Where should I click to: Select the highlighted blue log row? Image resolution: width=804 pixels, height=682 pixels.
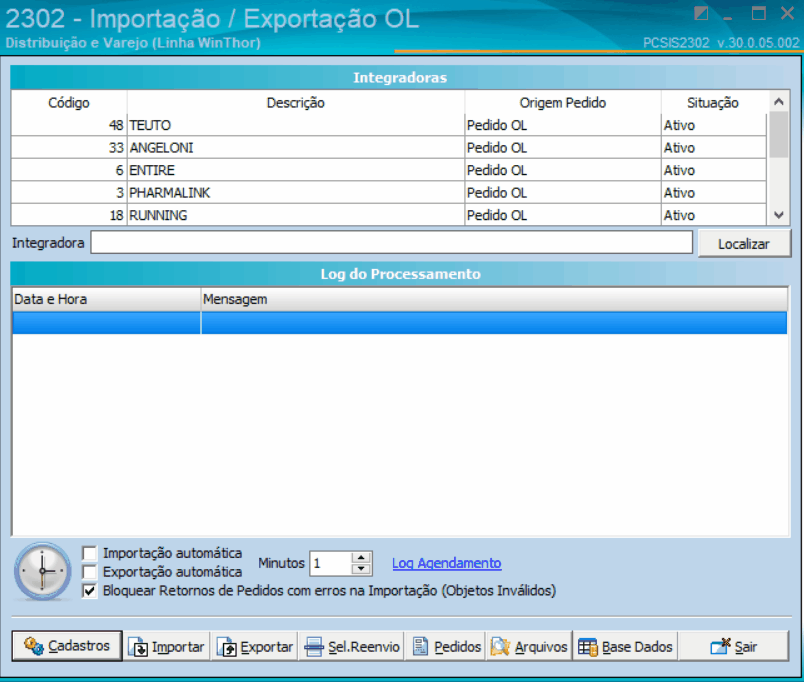pos(399,323)
